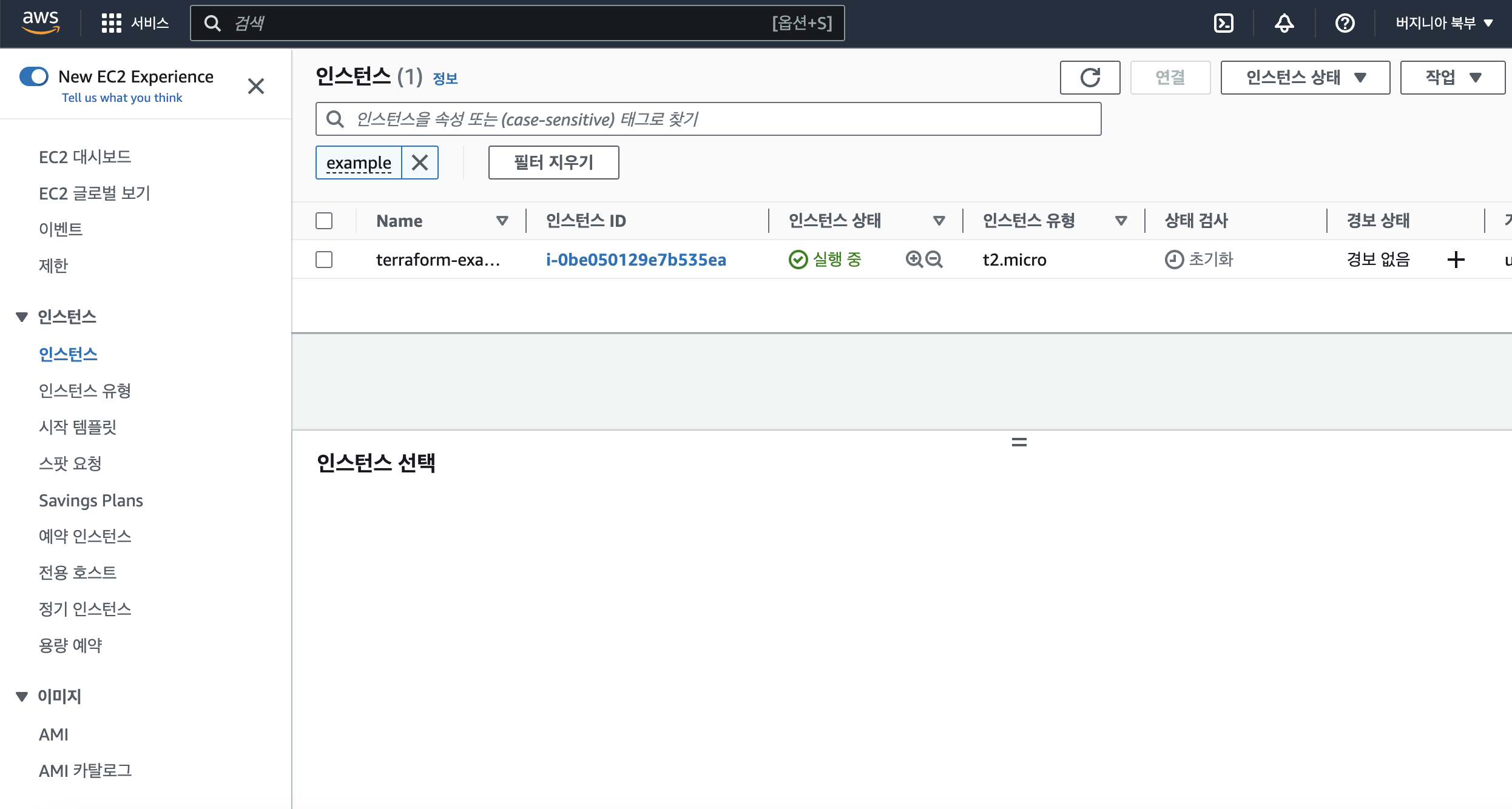The width and height of the screenshot is (1512, 809).
Task: Click the terraform-exa... name cell
Action: [438, 260]
